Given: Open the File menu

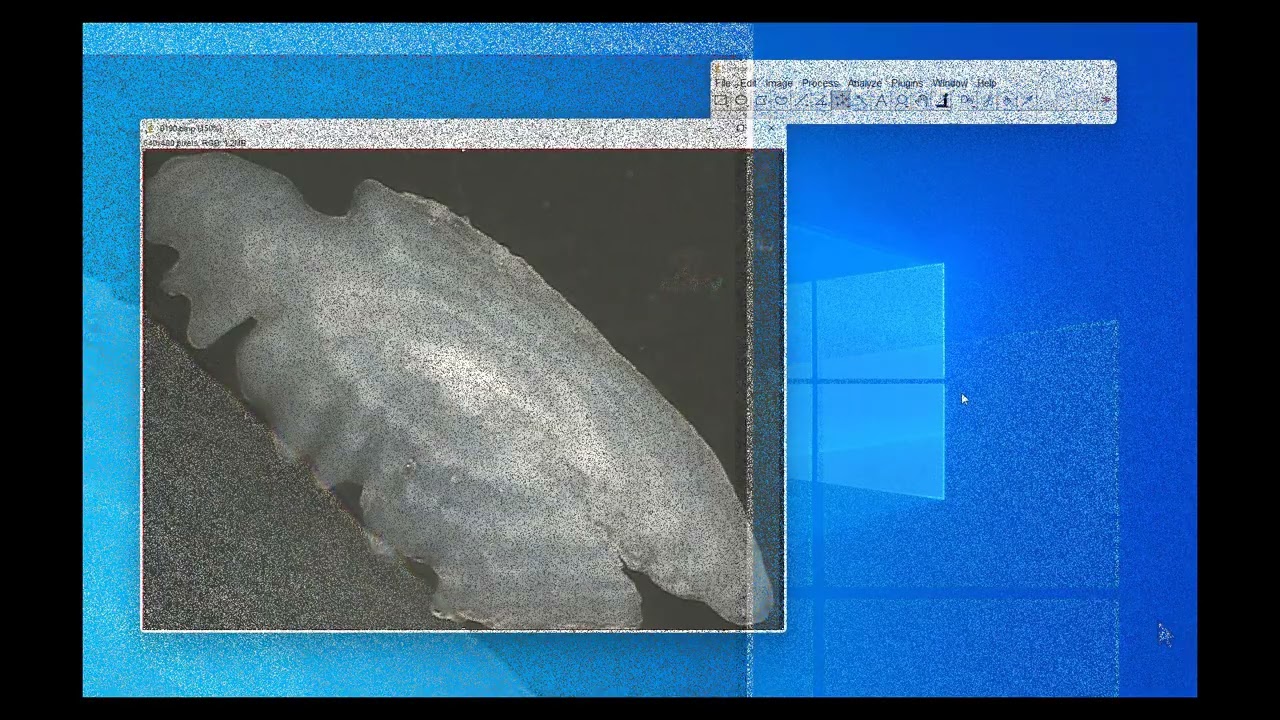Looking at the screenshot, I should point(723,83).
